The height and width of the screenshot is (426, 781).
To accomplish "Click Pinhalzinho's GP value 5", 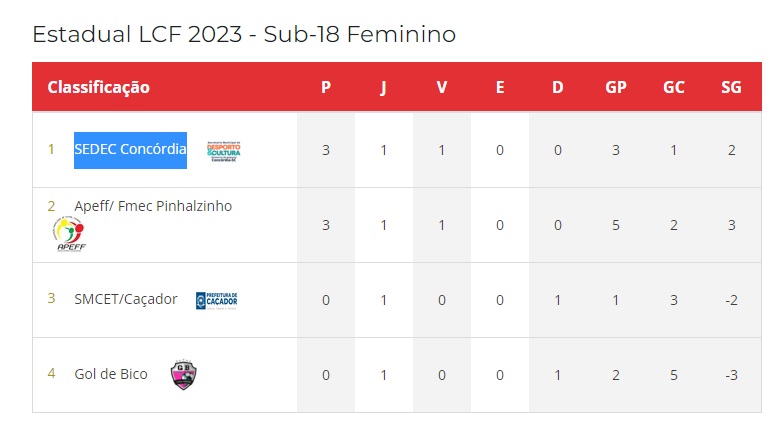I will [616, 225].
